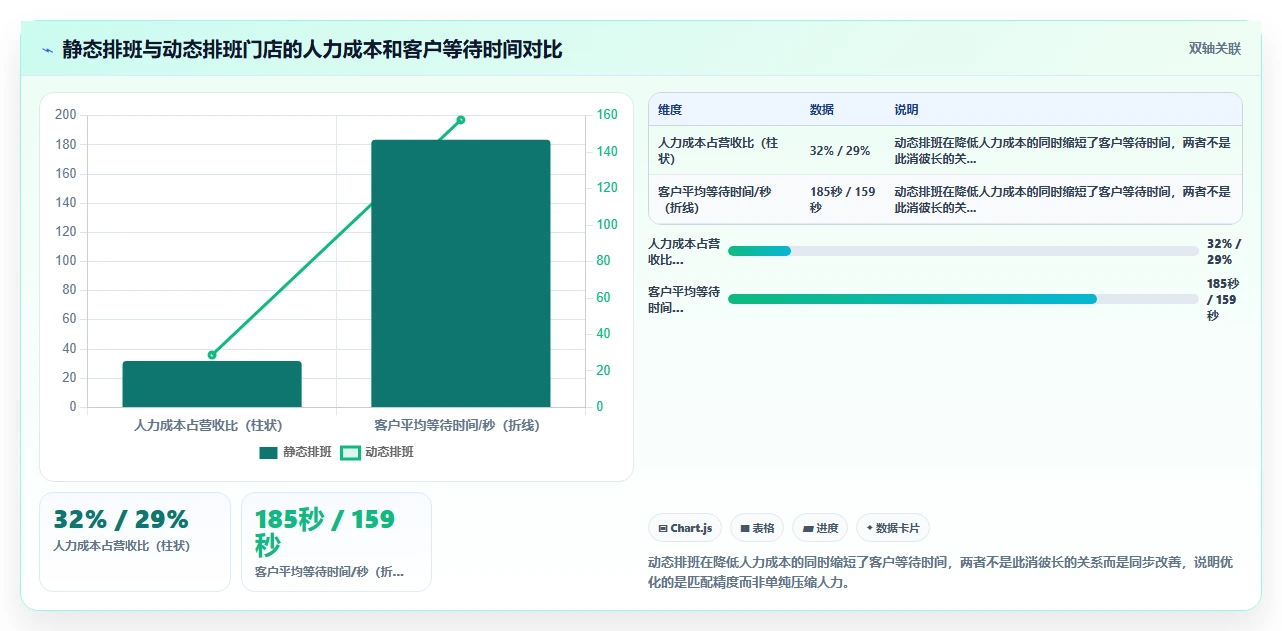The width and height of the screenshot is (1282, 631).
Task: Click the 32% / 29% value beside progress bar
Action: [1224, 251]
